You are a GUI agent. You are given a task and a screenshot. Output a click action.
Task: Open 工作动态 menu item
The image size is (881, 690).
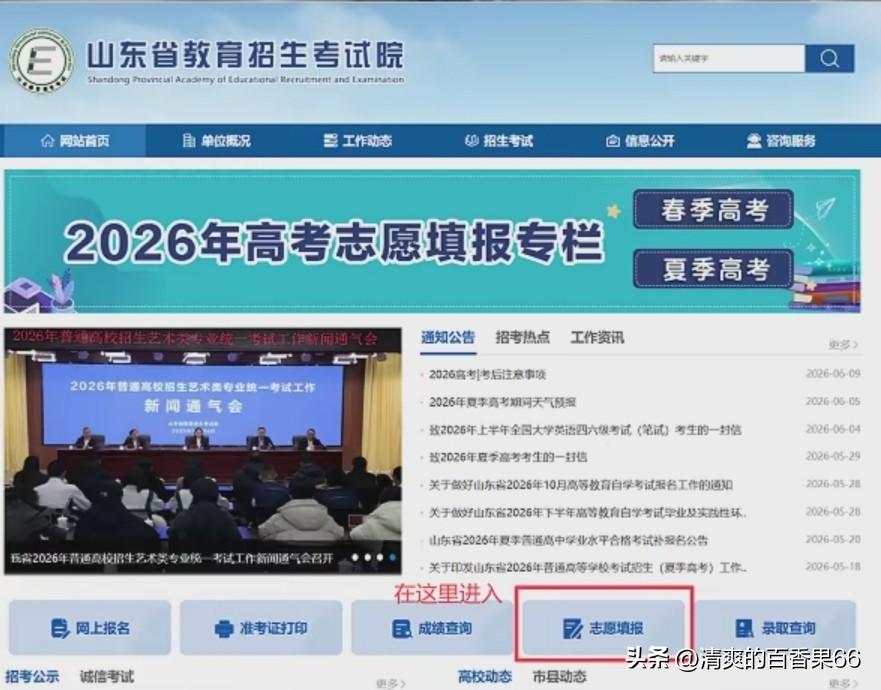coord(357,140)
